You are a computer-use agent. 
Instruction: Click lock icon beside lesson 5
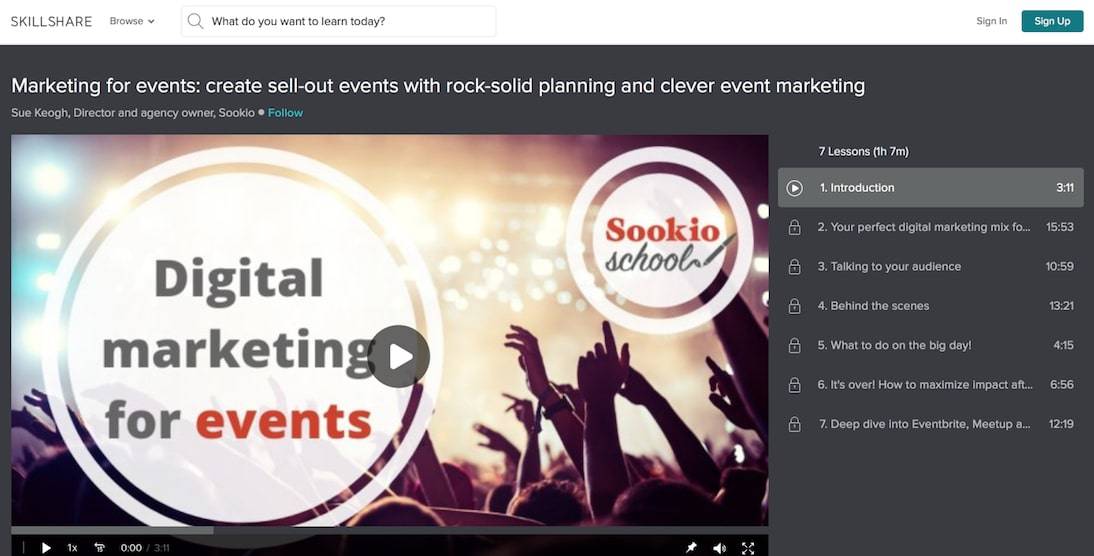coord(794,345)
